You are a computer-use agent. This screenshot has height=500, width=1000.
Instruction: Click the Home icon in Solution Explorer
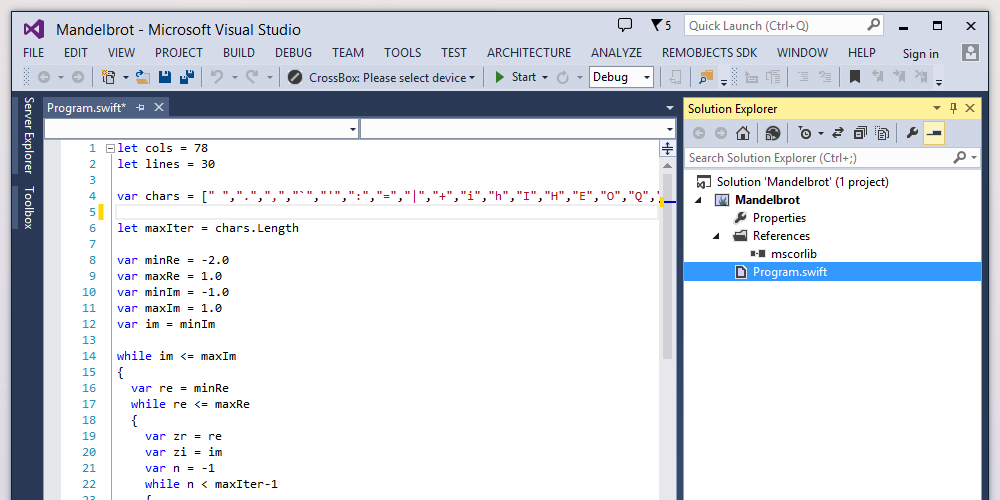coord(743,133)
